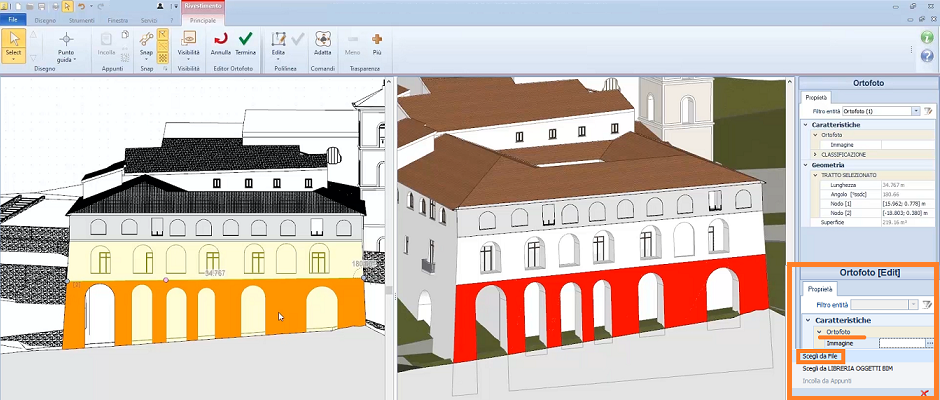The image size is (940, 400).
Task: Open the Filtro entità Ortofoto dropdown
Action: point(915,110)
